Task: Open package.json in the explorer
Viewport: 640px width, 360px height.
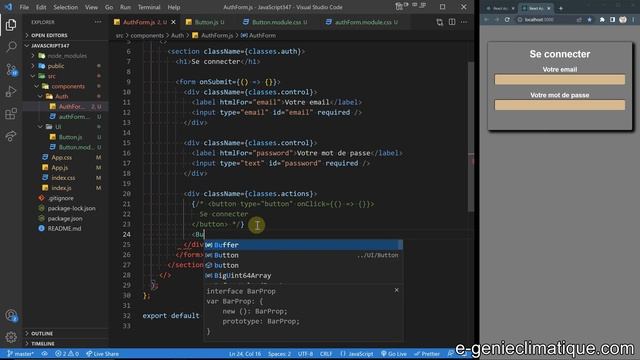Action: [x=65, y=218]
